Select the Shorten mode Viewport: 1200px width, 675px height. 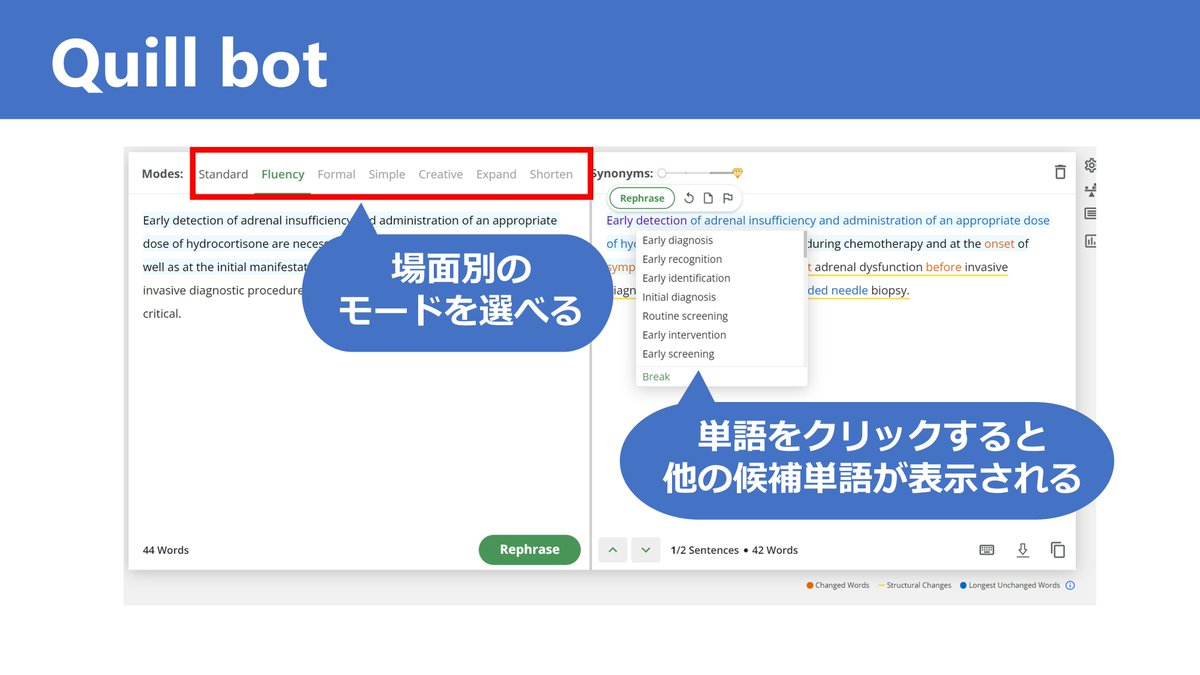point(551,174)
